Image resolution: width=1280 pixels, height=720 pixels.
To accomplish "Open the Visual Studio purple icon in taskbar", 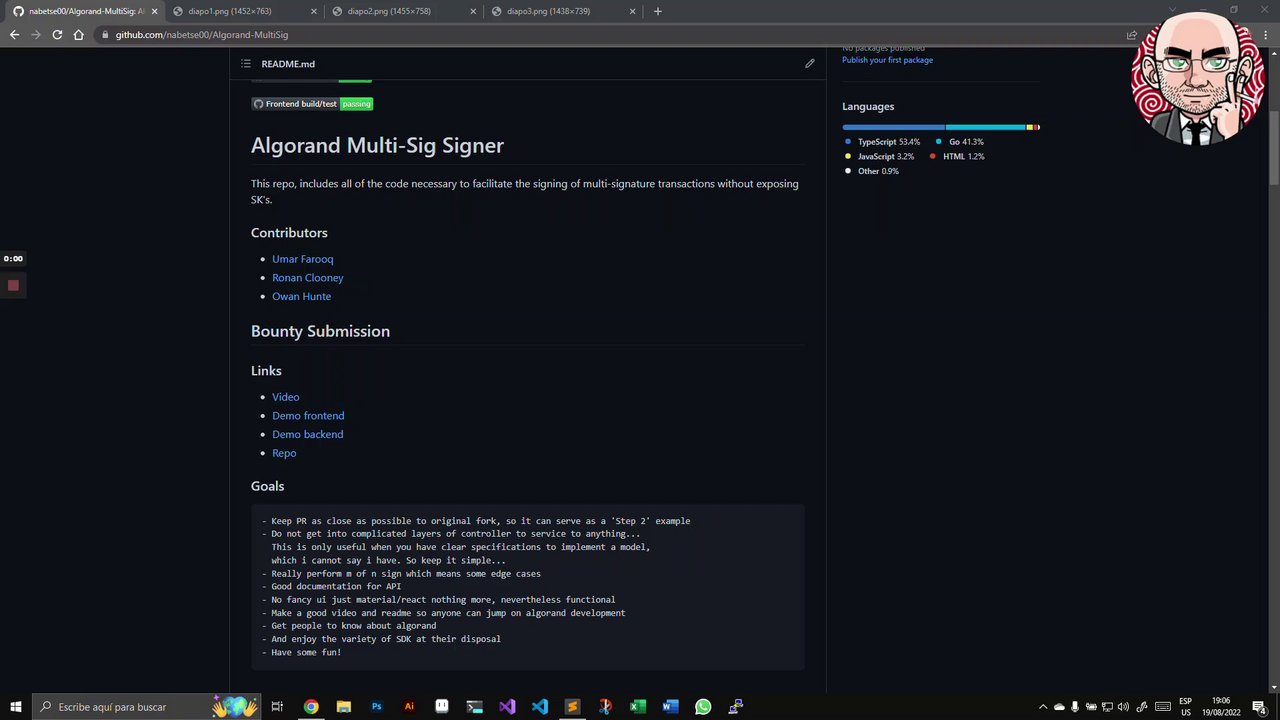I will coord(507,707).
